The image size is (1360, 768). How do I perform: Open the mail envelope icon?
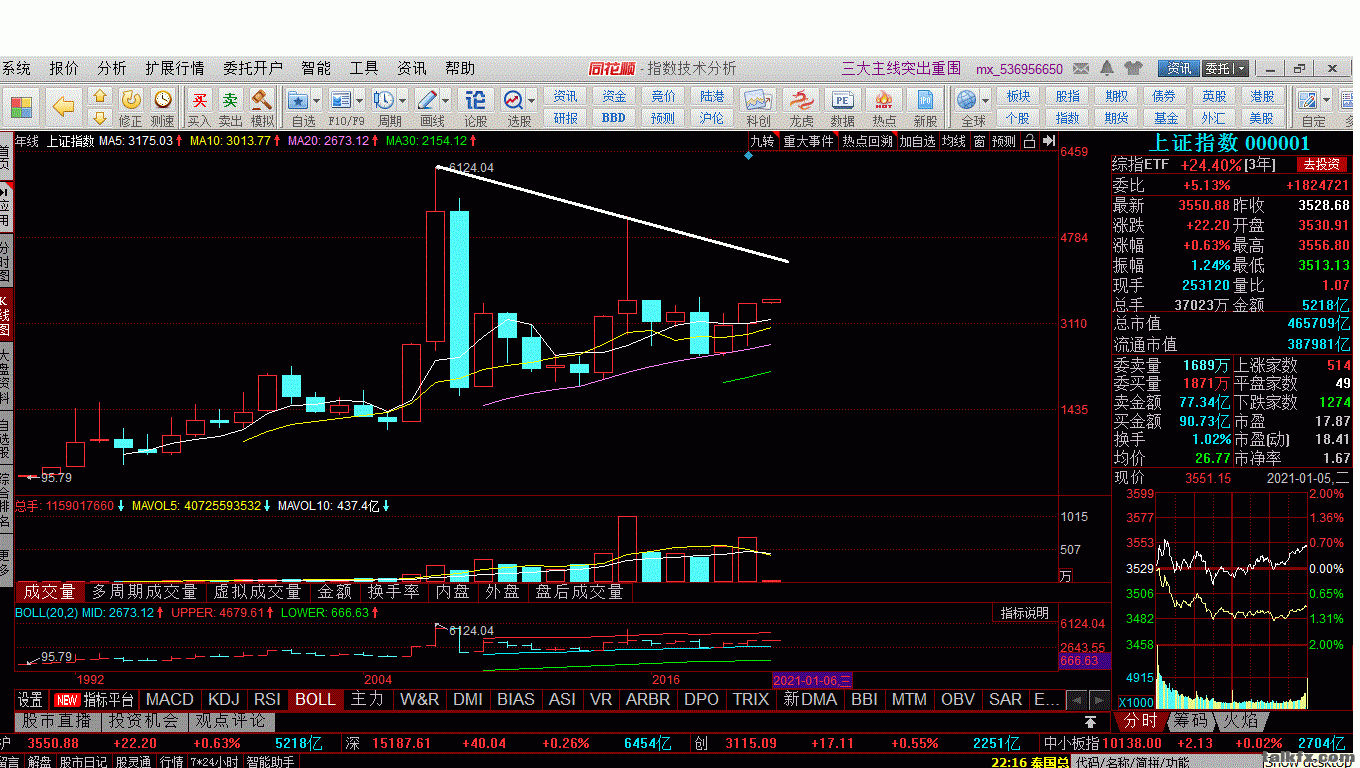pos(1081,69)
